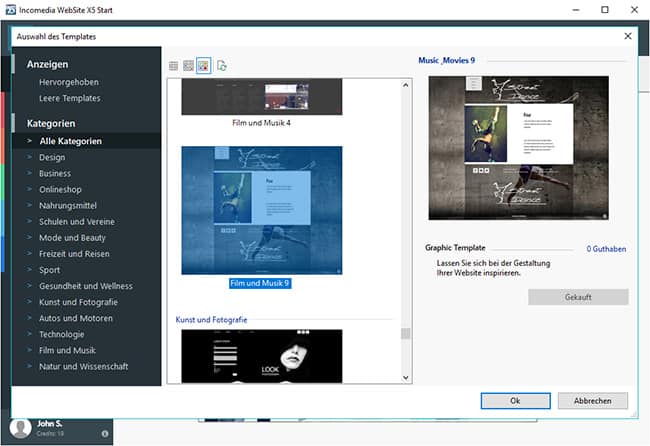Image resolution: width=650 pixels, height=446 pixels.
Task: Open the Business category
Action: tap(55, 173)
